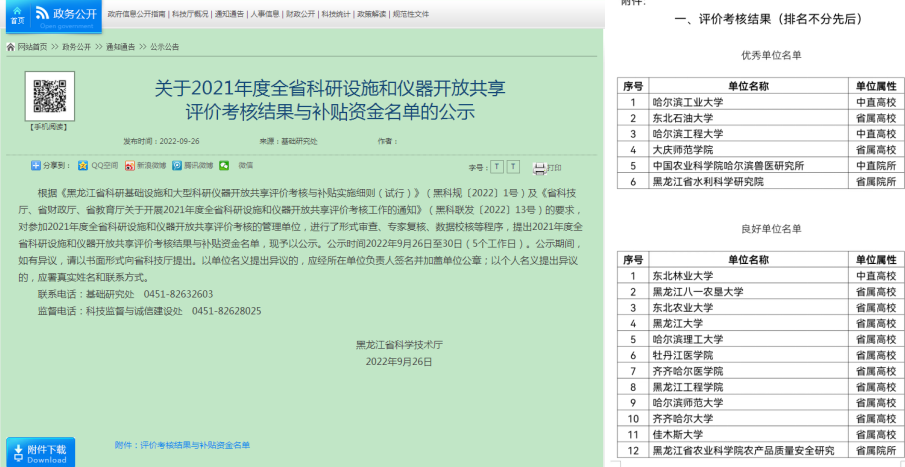Click the printer icon to print
Image resolution: width=905 pixels, height=467 pixels.
pos(539,168)
